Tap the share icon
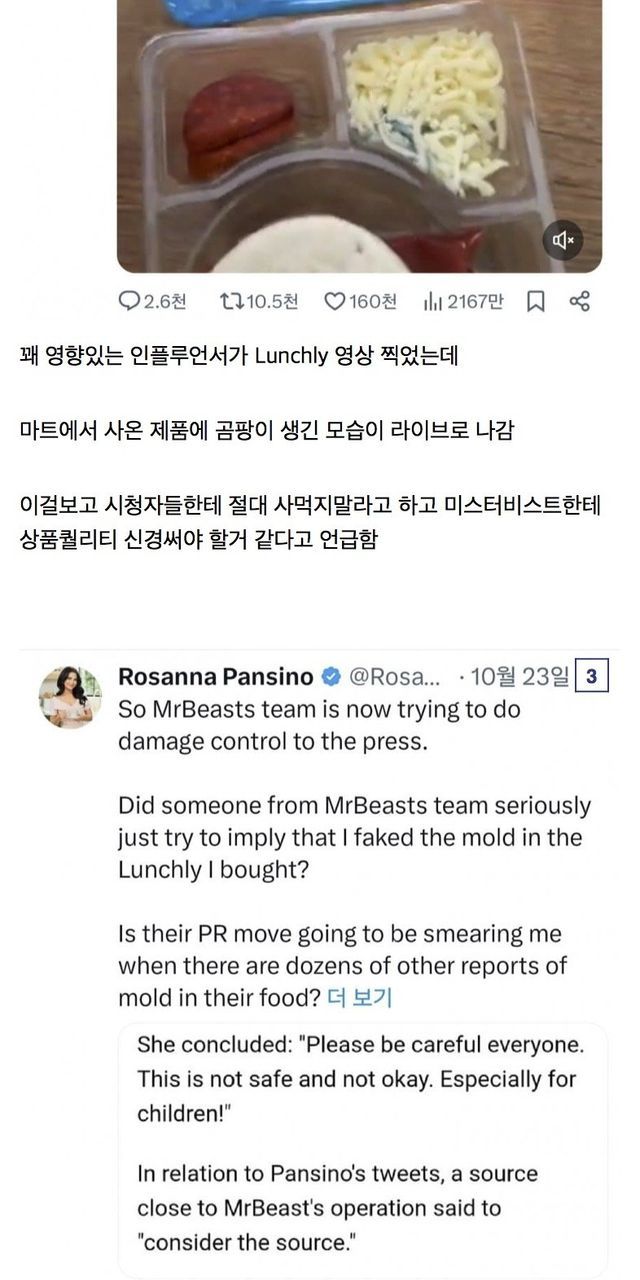The width and height of the screenshot is (640, 1280). [579, 301]
